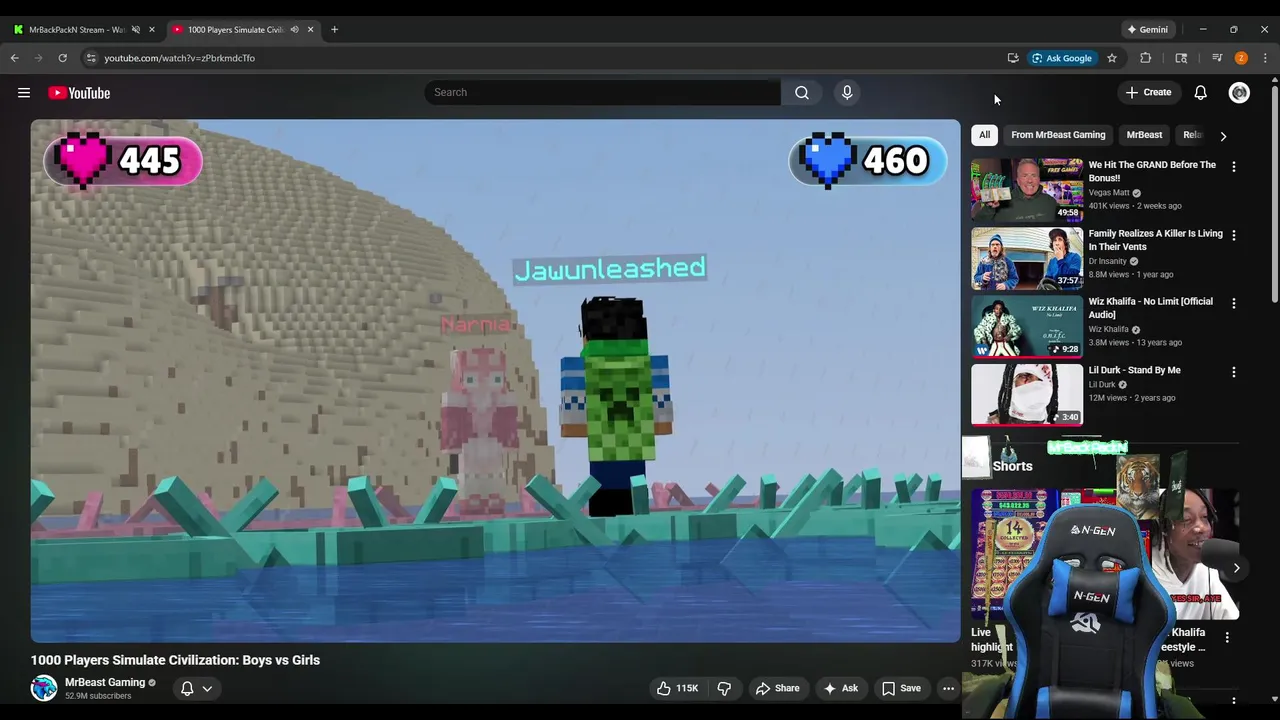Open the Gemini button in title bar
The image size is (1280, 720).
coord(1147,29)
